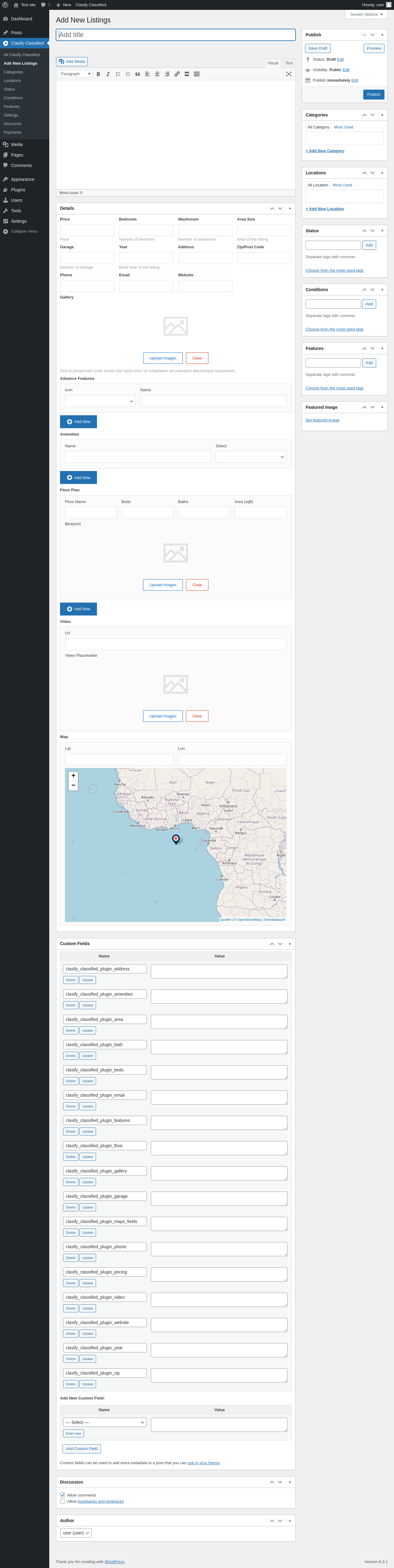
Task: Edit the Visibility setting
Action: point(346,70)
